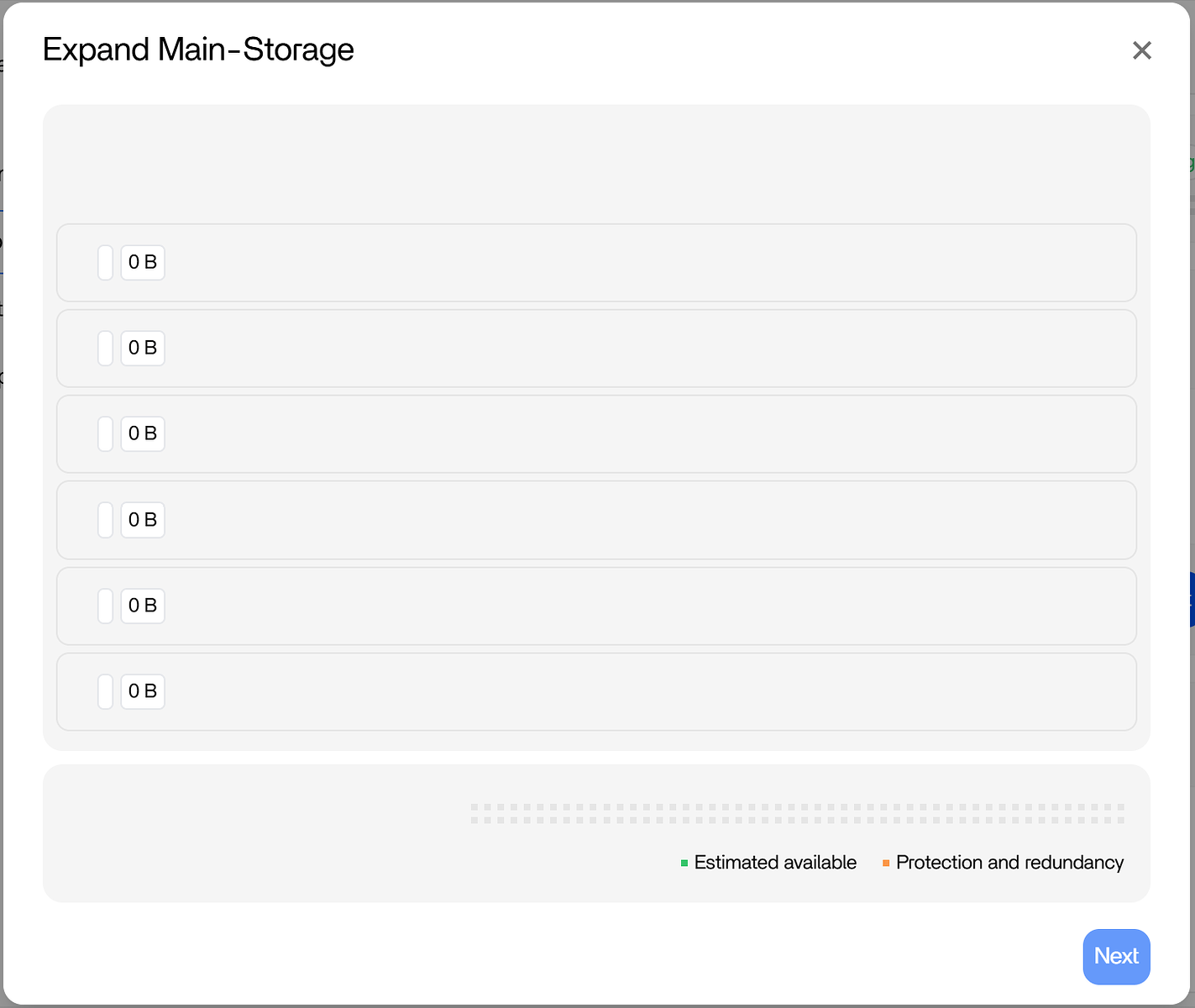This screenshot has height=1008, width=1195.
Task: Click the Estimated available legend label
Action: click(x=775, y=863)
